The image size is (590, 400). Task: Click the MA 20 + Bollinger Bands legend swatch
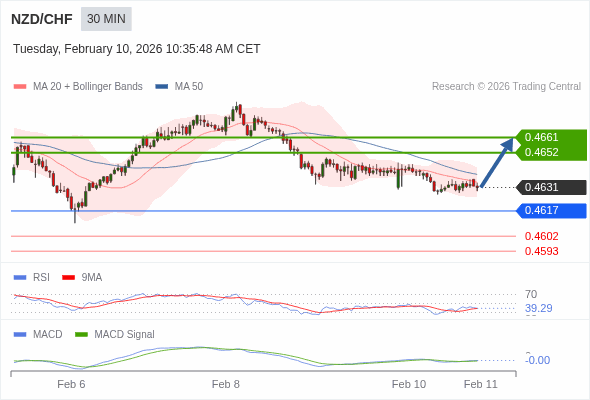[x=20, y=87]
